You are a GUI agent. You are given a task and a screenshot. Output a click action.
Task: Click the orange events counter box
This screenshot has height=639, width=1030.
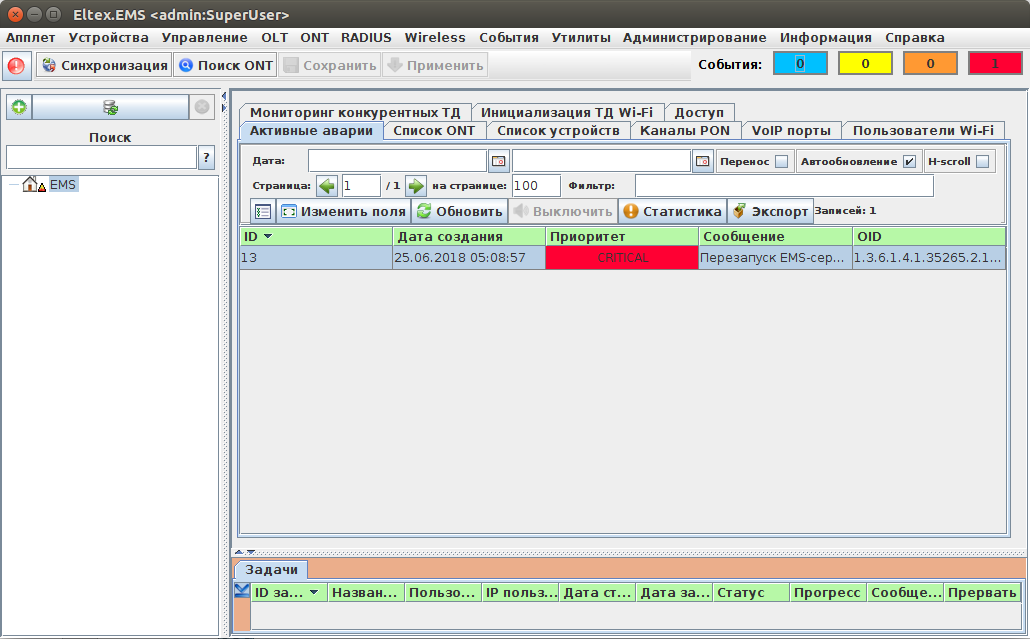pyautogui.click(x=930, y=64)
